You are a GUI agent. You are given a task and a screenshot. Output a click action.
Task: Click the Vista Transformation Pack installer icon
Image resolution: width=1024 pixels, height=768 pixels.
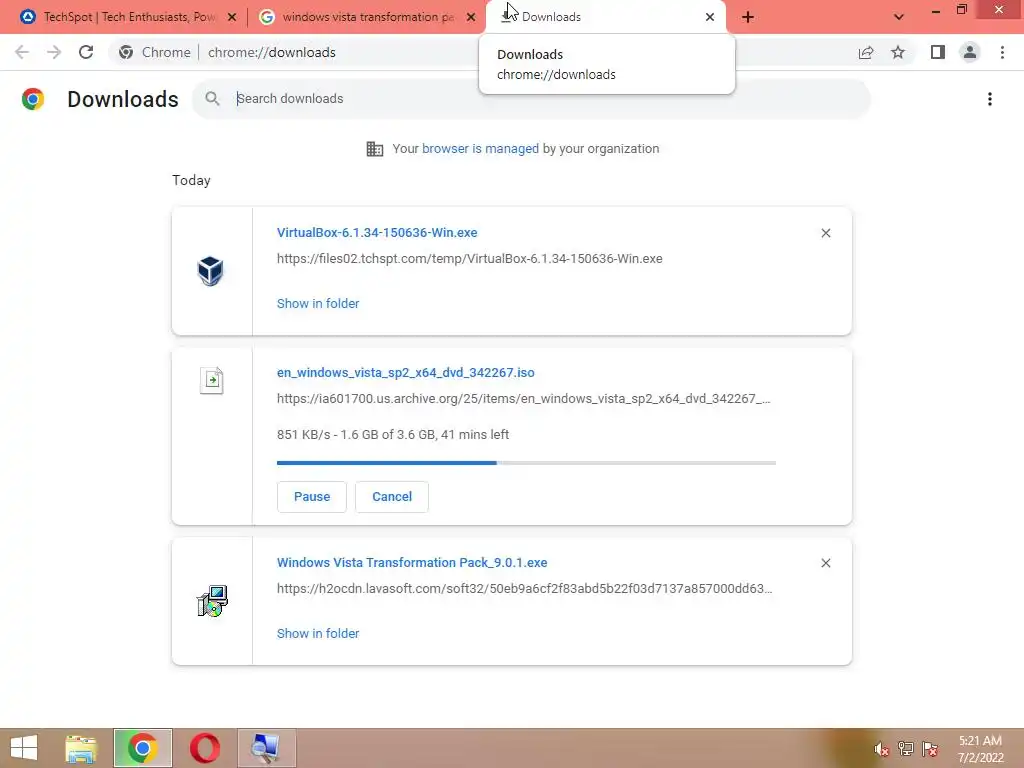click(212, 601)
